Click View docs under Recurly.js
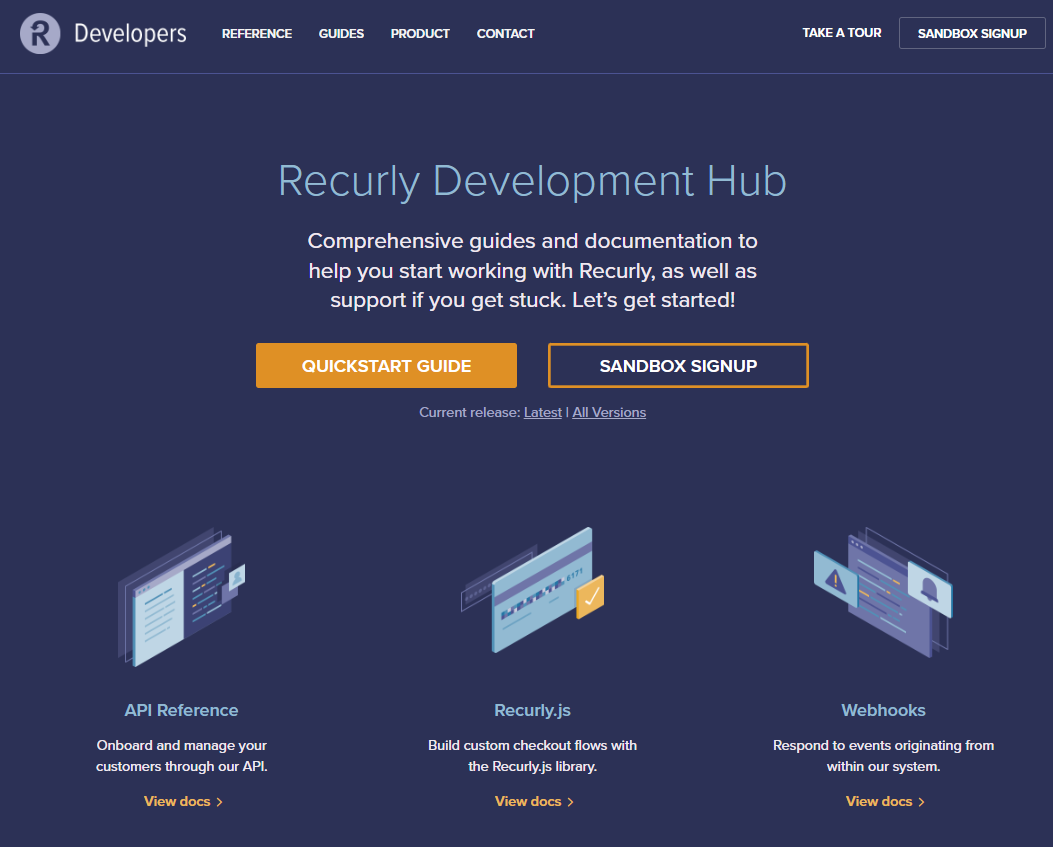Viewport: 1053px width, 847px height. coord(534,801)
